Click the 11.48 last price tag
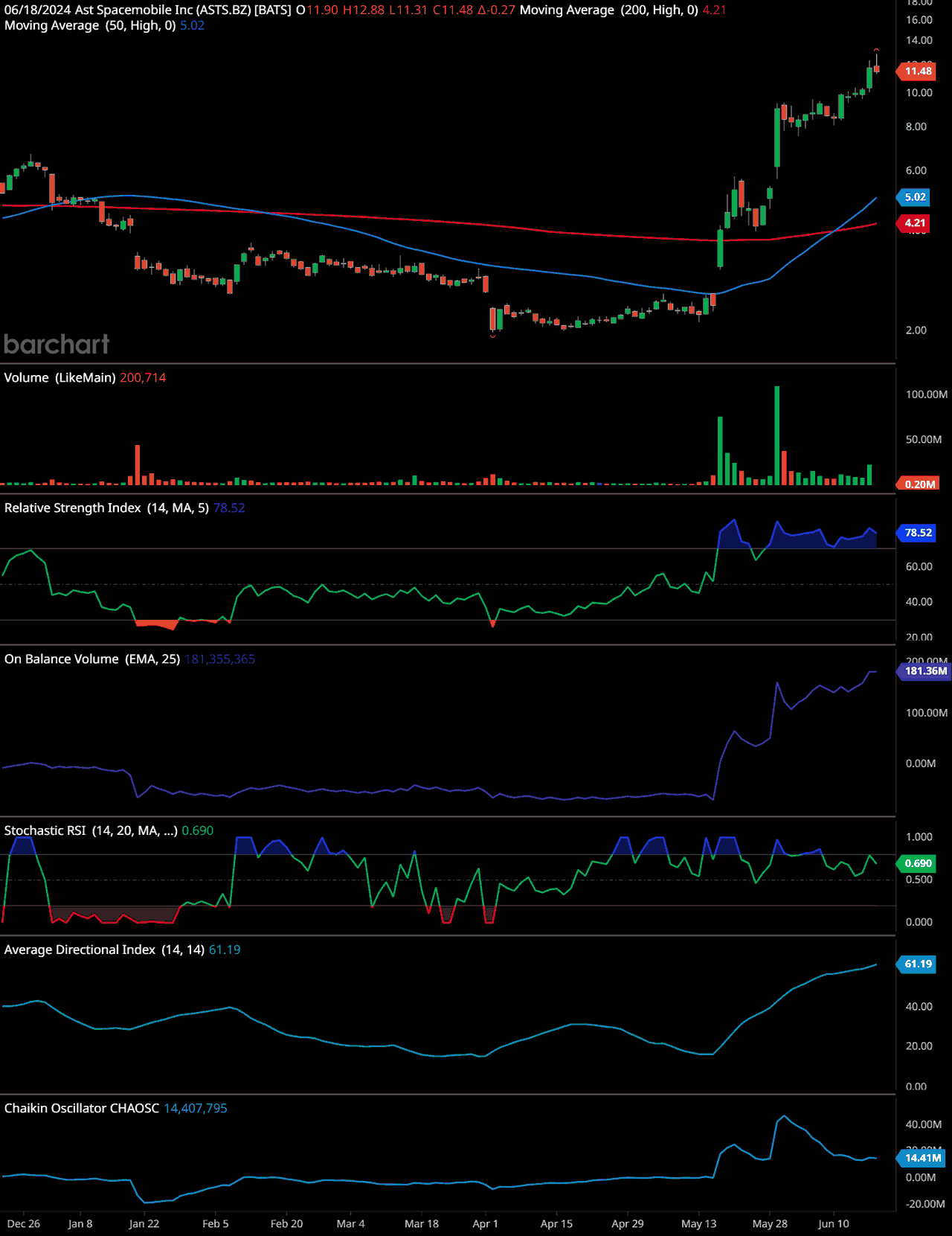 point(918,71)
